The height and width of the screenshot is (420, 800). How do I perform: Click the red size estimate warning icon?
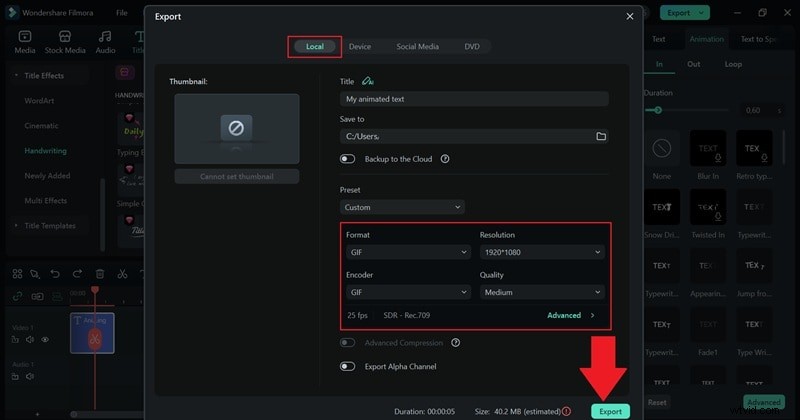coord(567,411)
